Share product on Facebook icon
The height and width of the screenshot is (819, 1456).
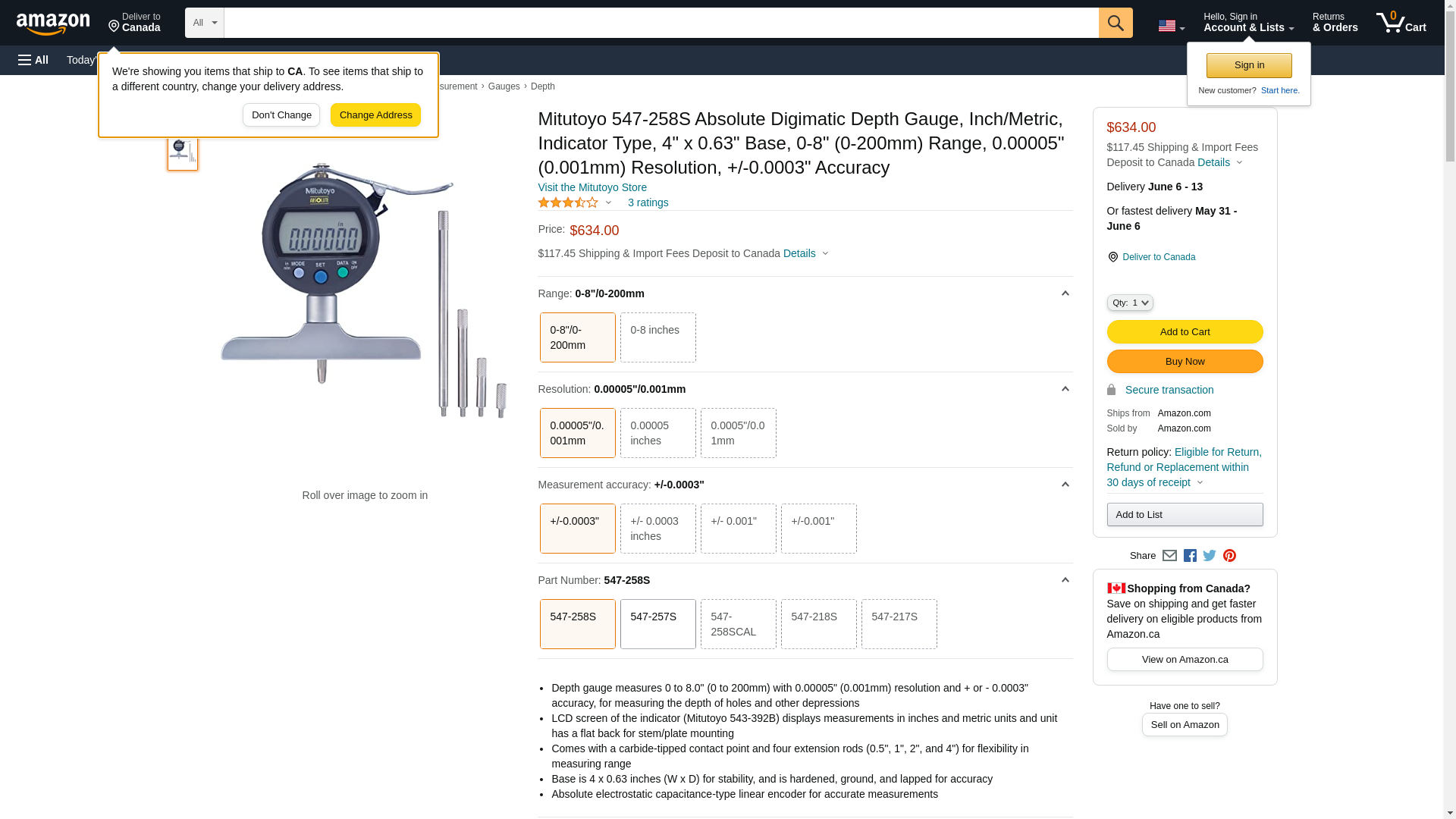tap(1190, 556)
